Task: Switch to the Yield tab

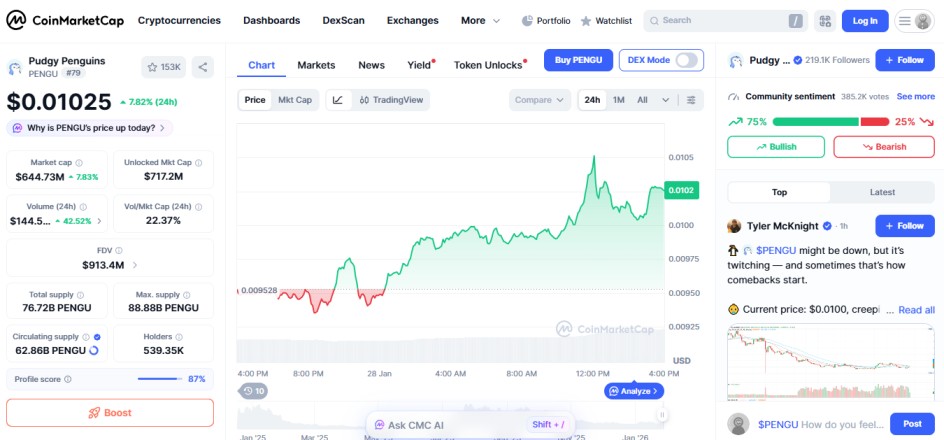Action: (419, 65)
